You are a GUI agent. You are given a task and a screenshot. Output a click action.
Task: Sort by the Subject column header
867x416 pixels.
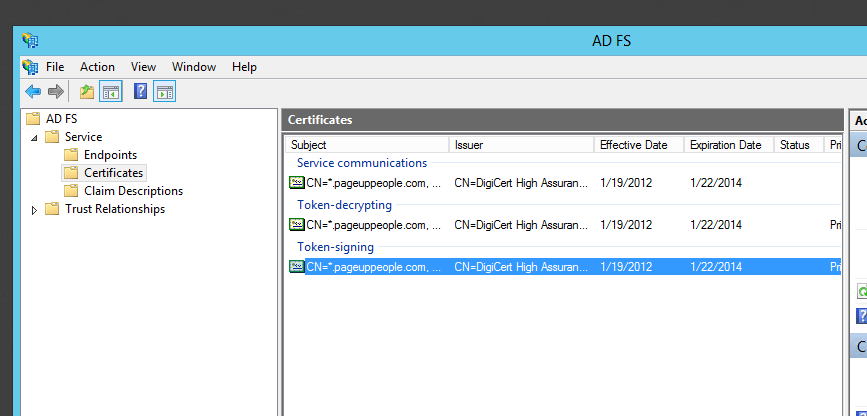coord(367,145)
